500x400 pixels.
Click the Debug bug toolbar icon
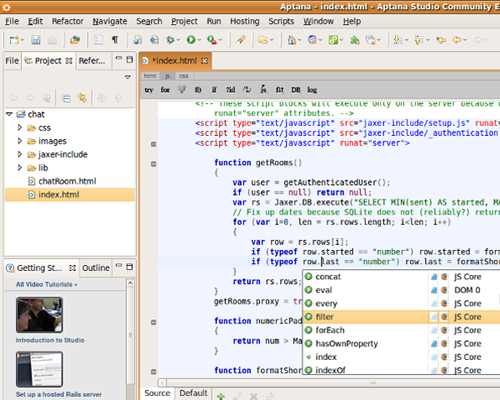point(170,40)
